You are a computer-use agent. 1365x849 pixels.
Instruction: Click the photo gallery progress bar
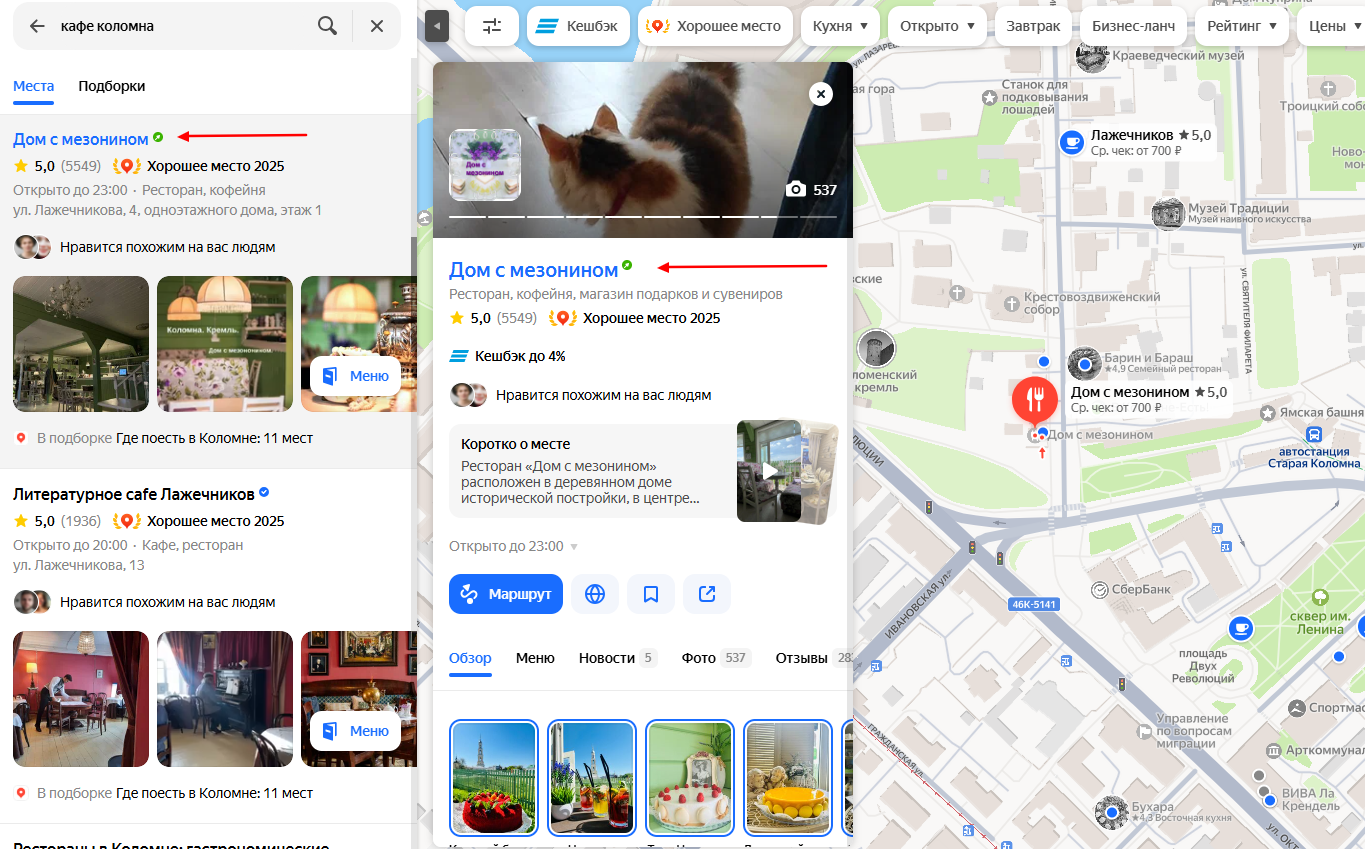pyautogui.click(x=643, y=216)
